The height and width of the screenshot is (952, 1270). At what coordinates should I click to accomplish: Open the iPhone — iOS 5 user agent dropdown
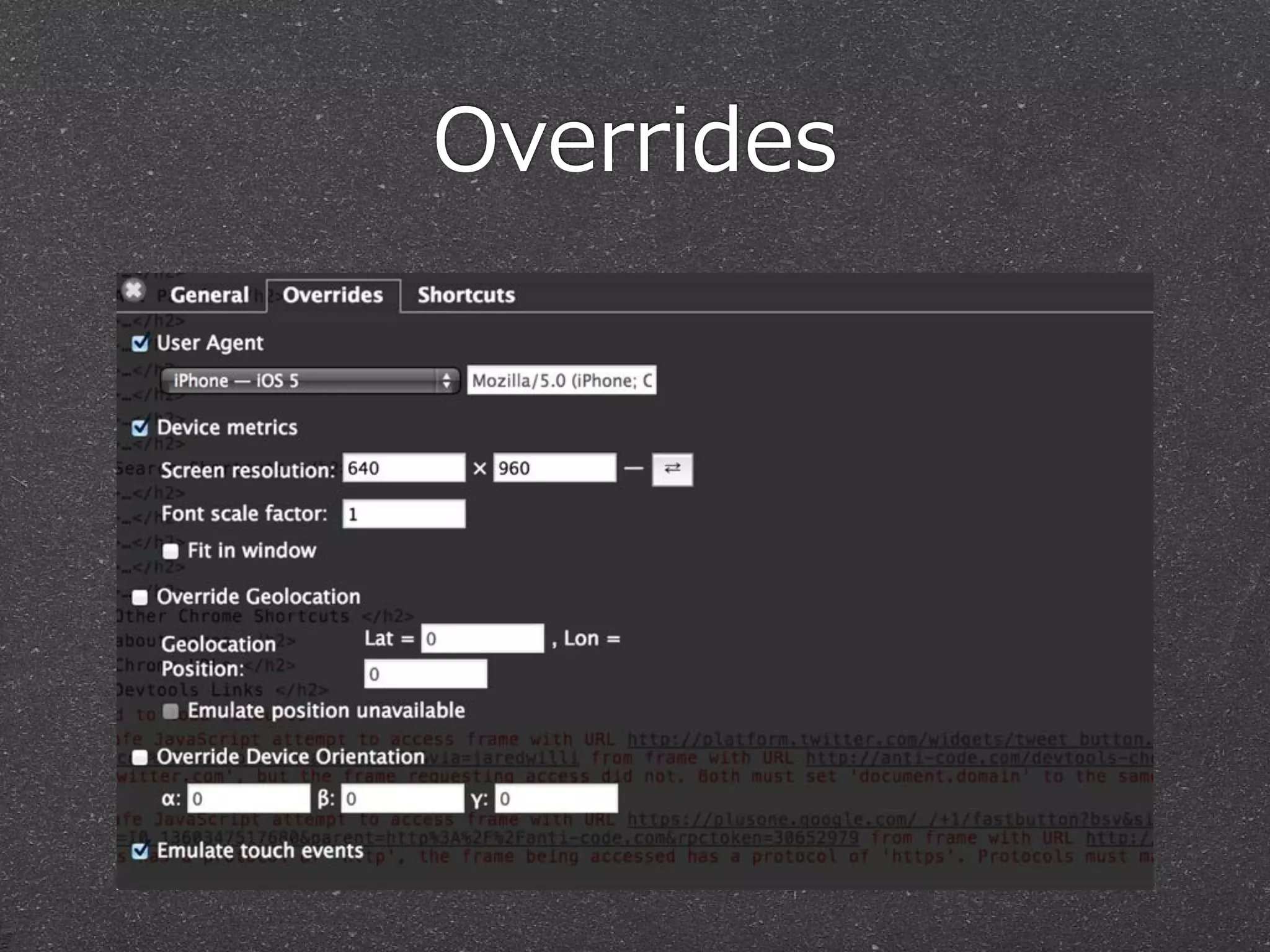[310, 381]
